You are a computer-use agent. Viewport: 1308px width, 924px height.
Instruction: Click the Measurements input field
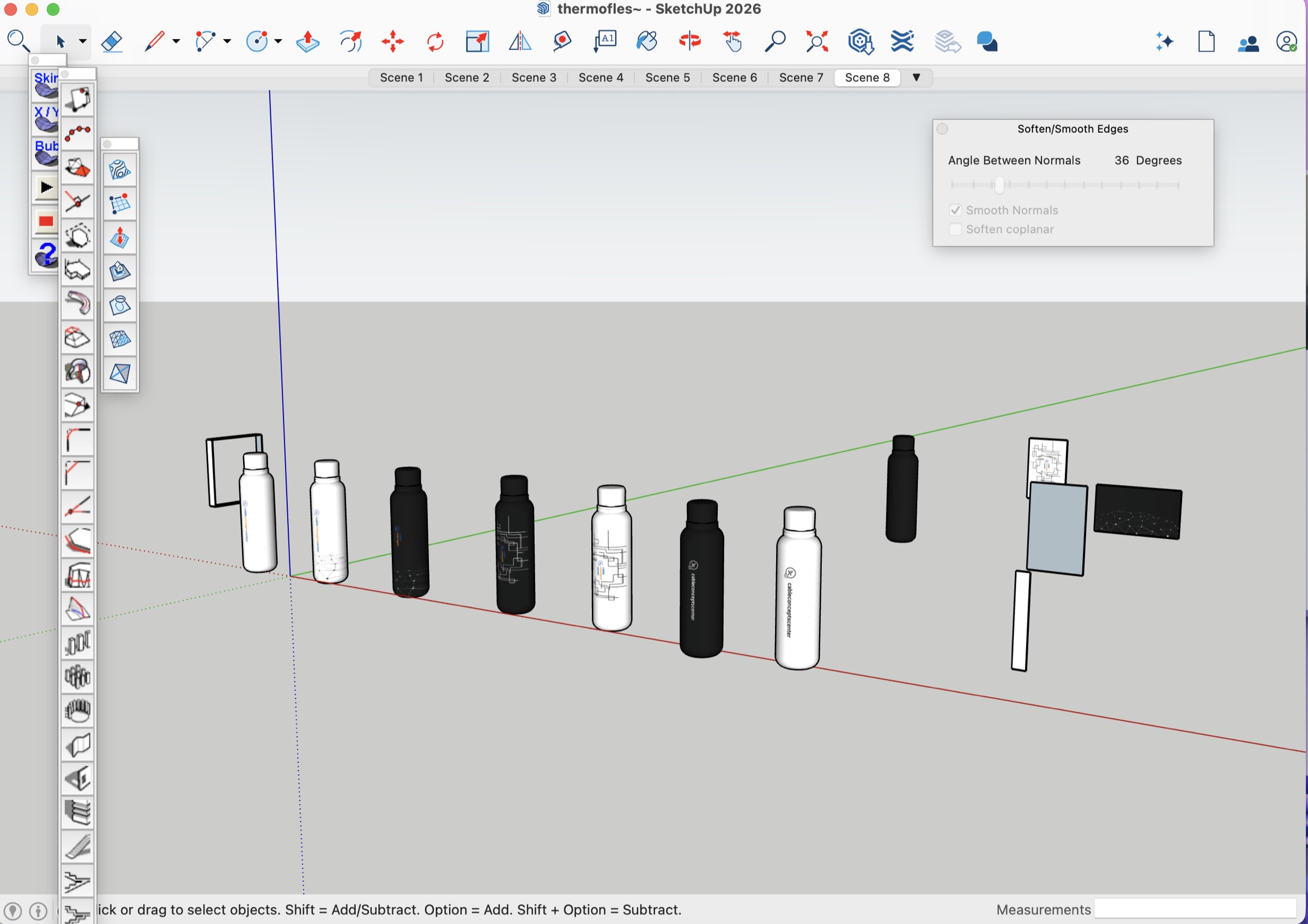tap(1196, 909)
